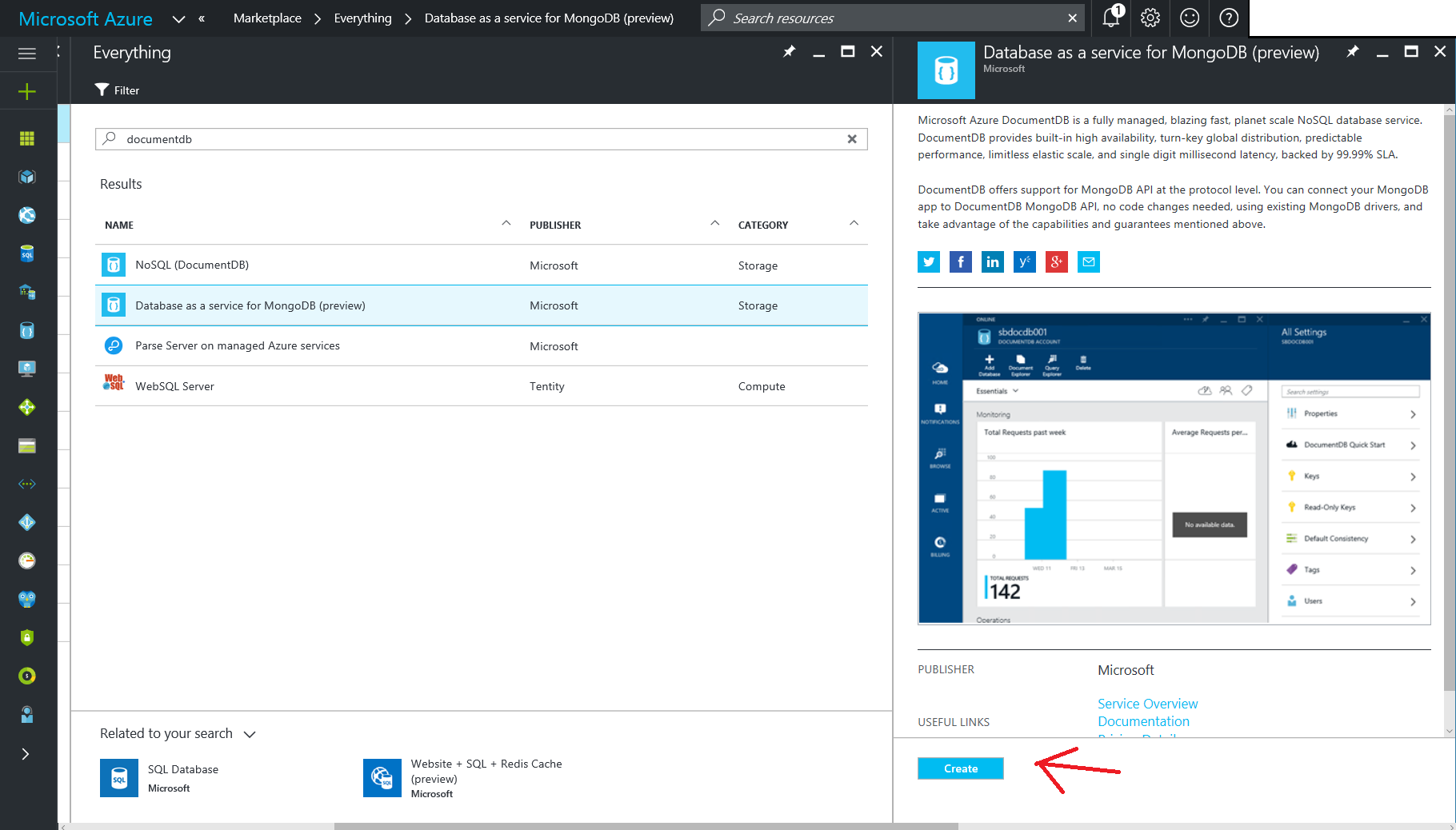This screenshot has width=1456, height=830.
Task: Select Parse Server on managed Azure services
Action: (x=481, y=345)
